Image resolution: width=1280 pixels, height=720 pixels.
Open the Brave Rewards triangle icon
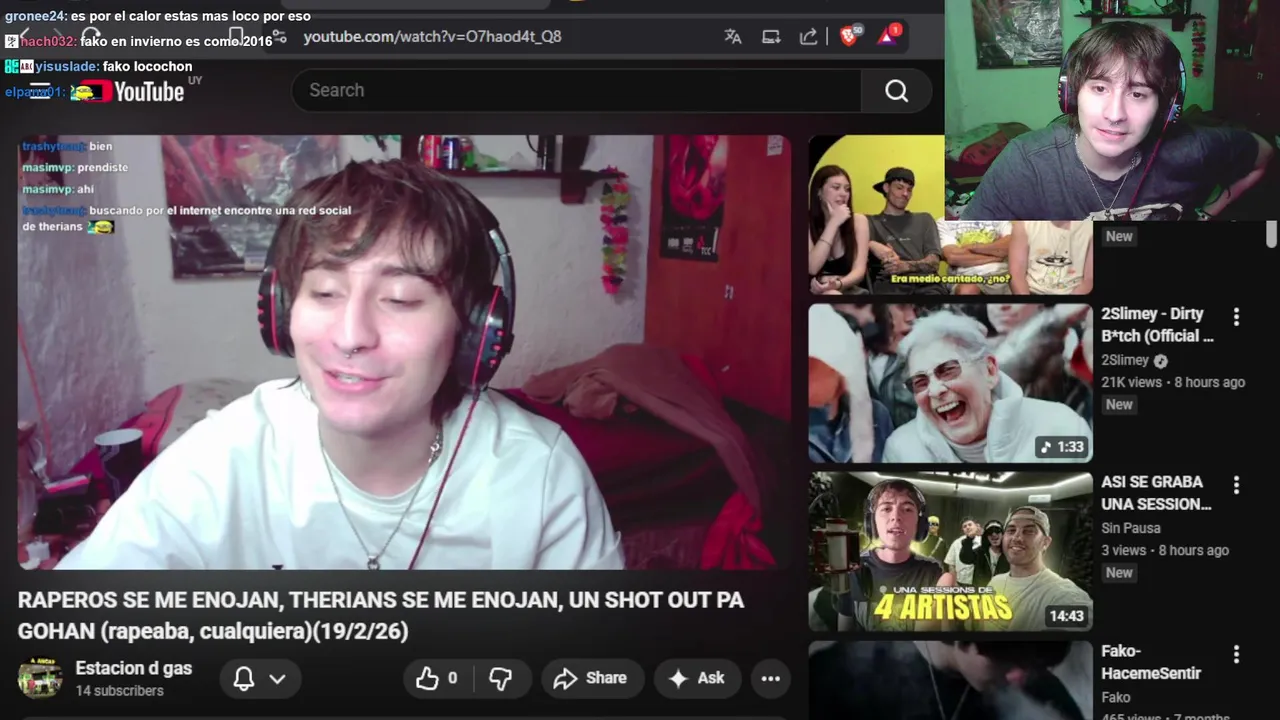click(888, 36)
